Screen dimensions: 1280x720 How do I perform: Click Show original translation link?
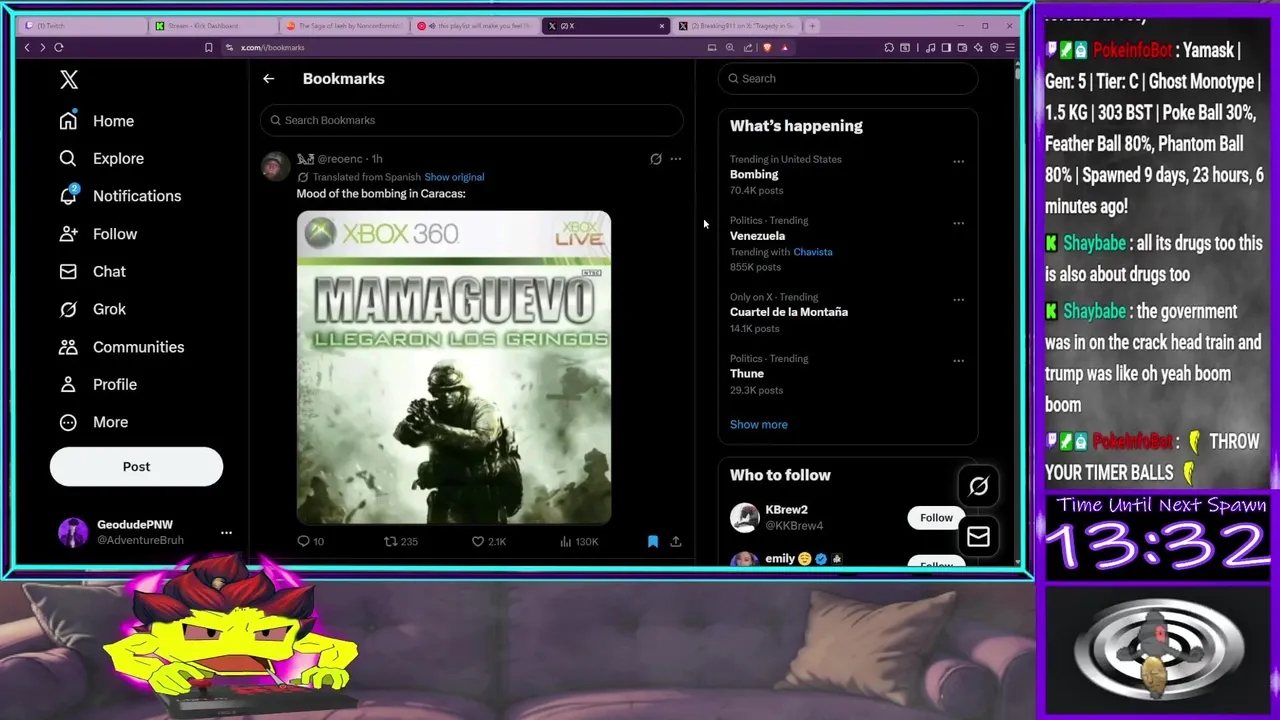coord(454,177)
